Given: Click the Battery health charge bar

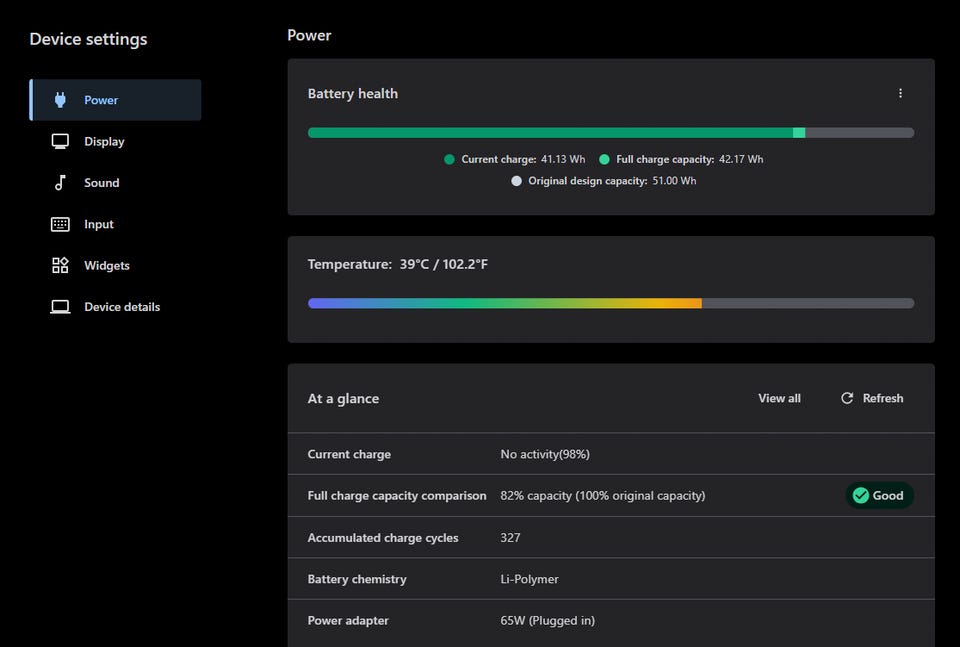Looking at the screenshot, I should (610, 133).
